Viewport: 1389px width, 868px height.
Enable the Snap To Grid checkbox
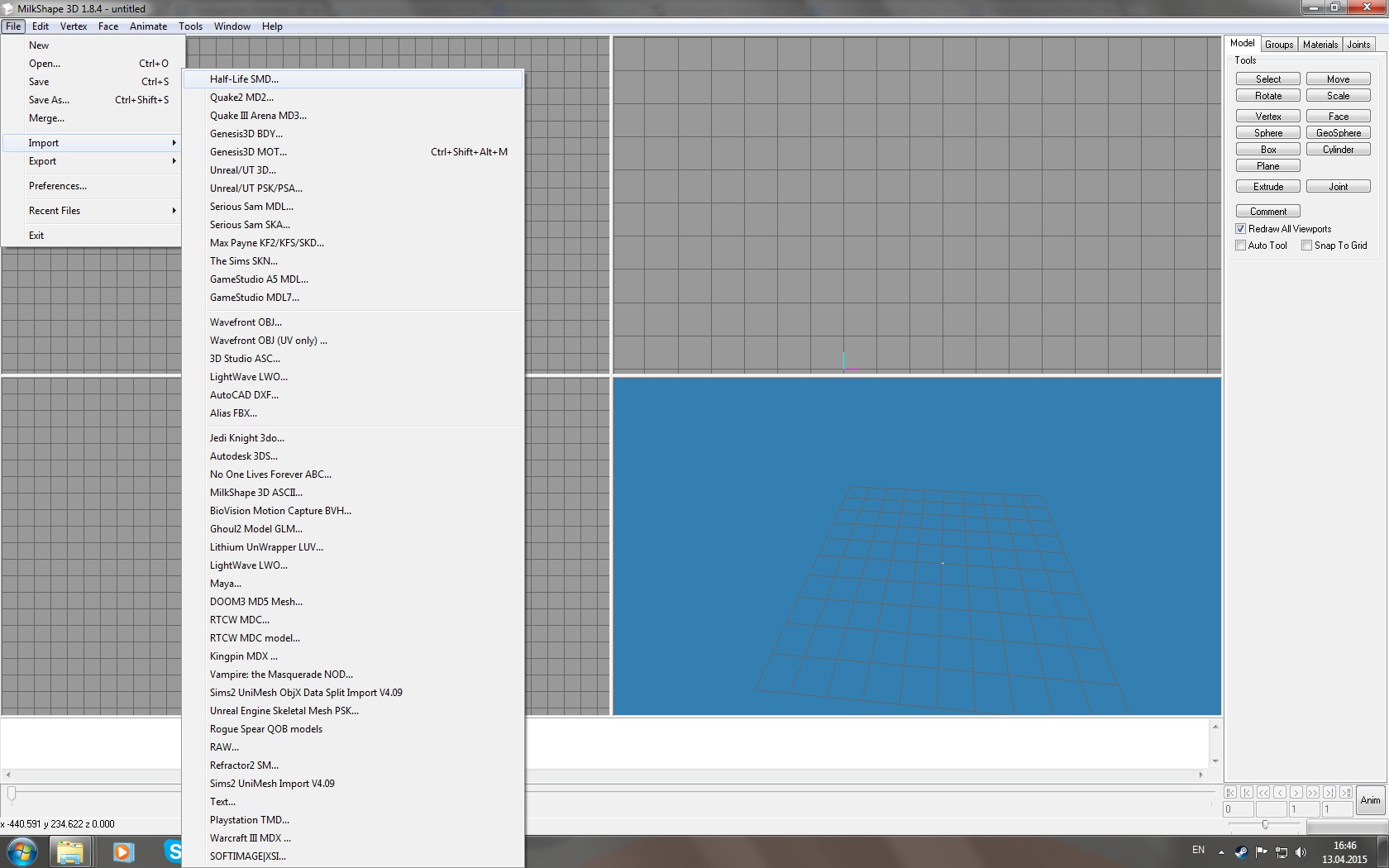(x=1307, y=246)
